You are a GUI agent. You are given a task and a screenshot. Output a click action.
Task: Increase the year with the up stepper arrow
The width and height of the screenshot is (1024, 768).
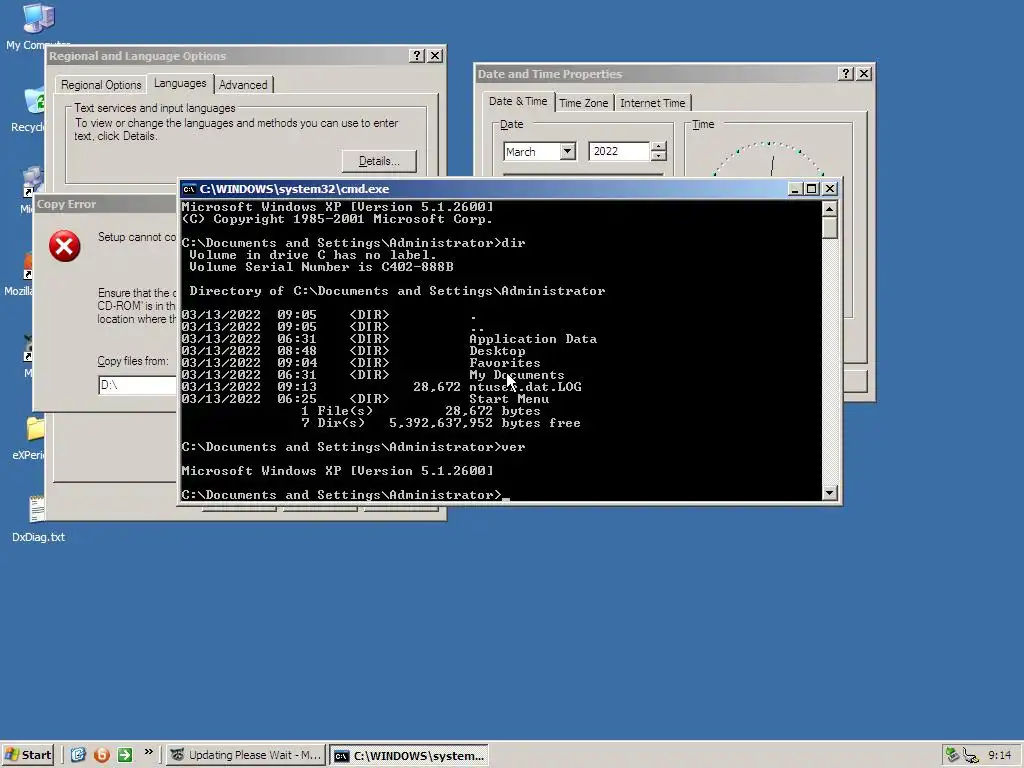(659, 147)
